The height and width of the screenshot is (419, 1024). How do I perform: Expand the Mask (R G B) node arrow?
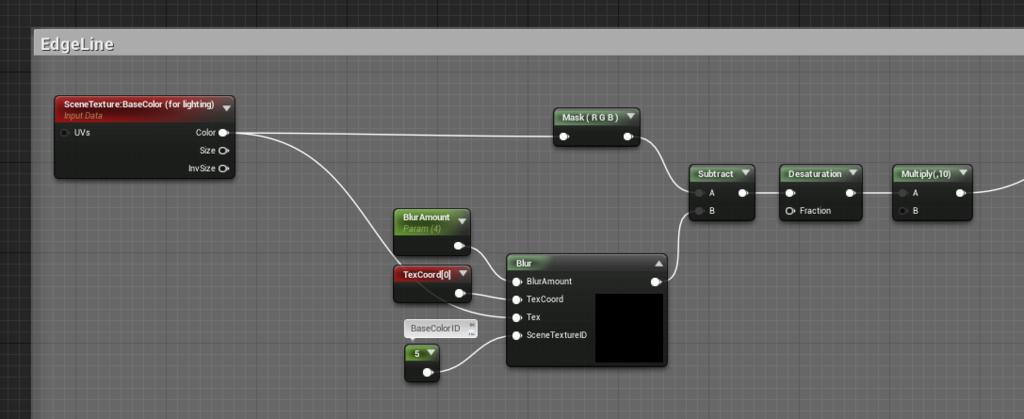(630, 117)
